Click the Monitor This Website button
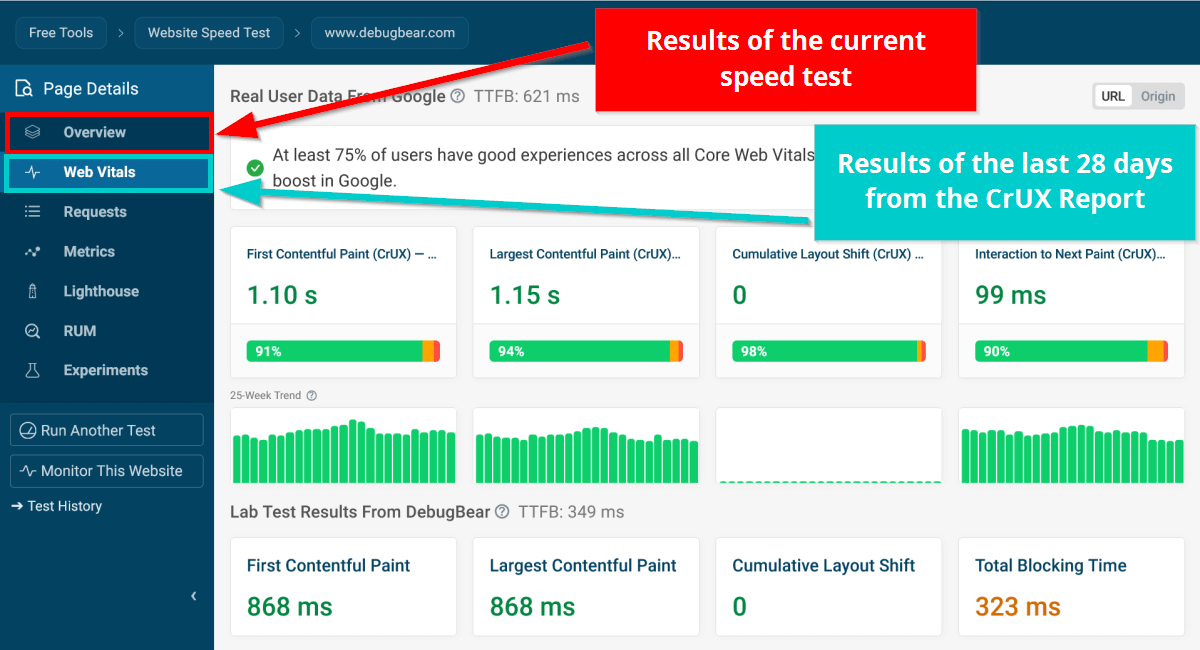This screenshot has width=1200, height=650. (x=107, y=471)
